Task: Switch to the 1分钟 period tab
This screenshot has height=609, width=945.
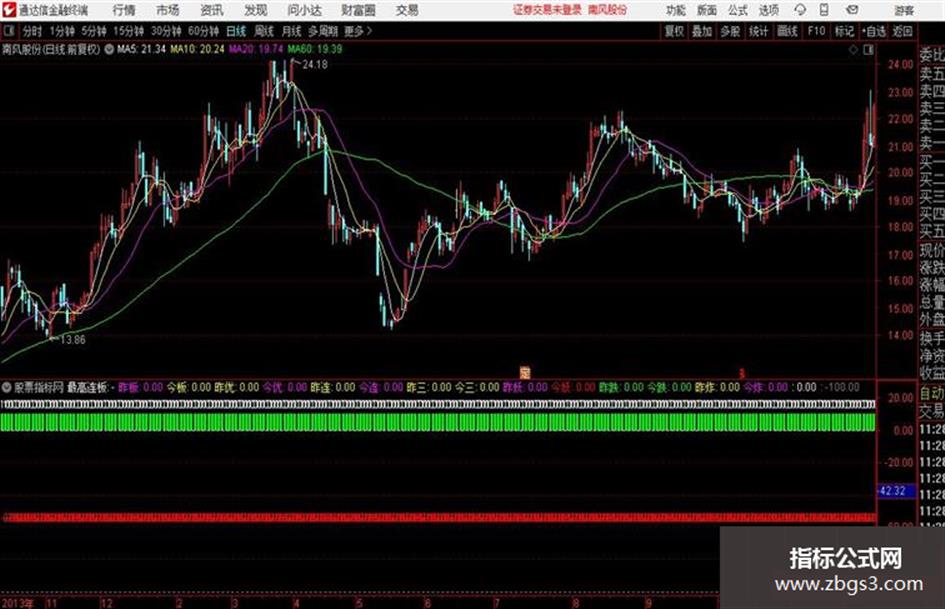Action: pos(61,31)
